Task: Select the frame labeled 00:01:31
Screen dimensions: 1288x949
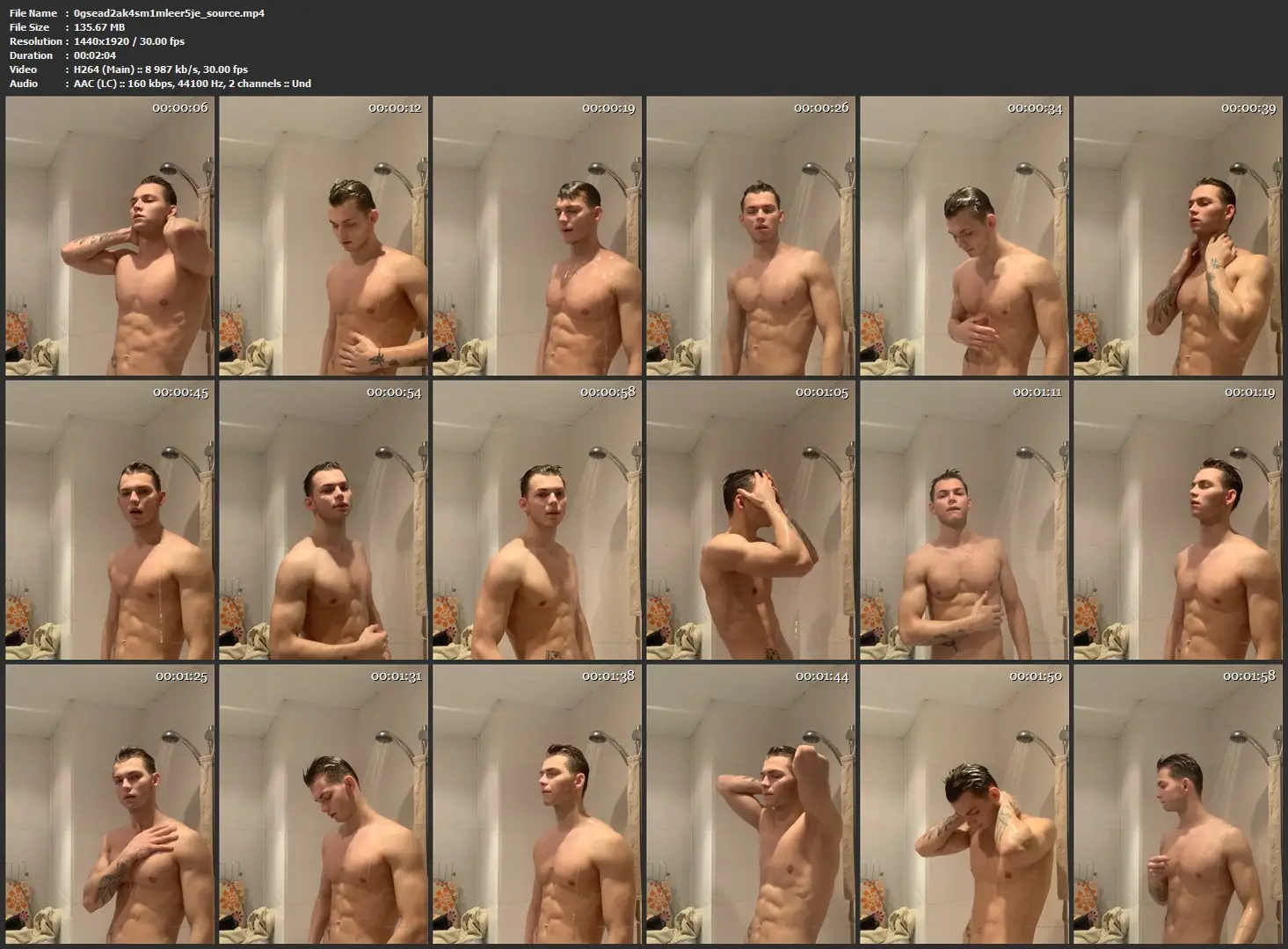Action: click(x=324, y=804)
